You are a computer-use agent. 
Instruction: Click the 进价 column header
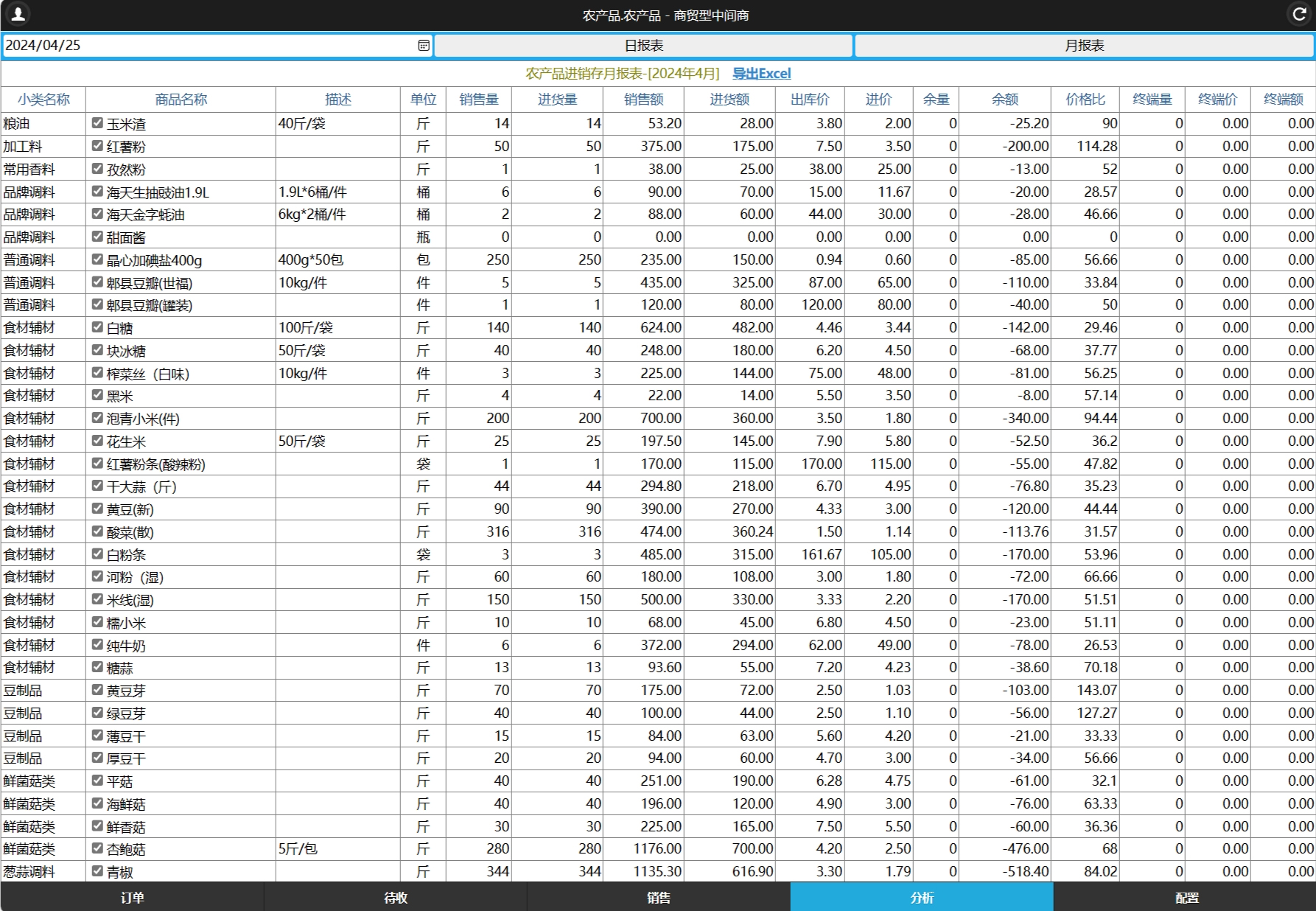click(878, 100)
